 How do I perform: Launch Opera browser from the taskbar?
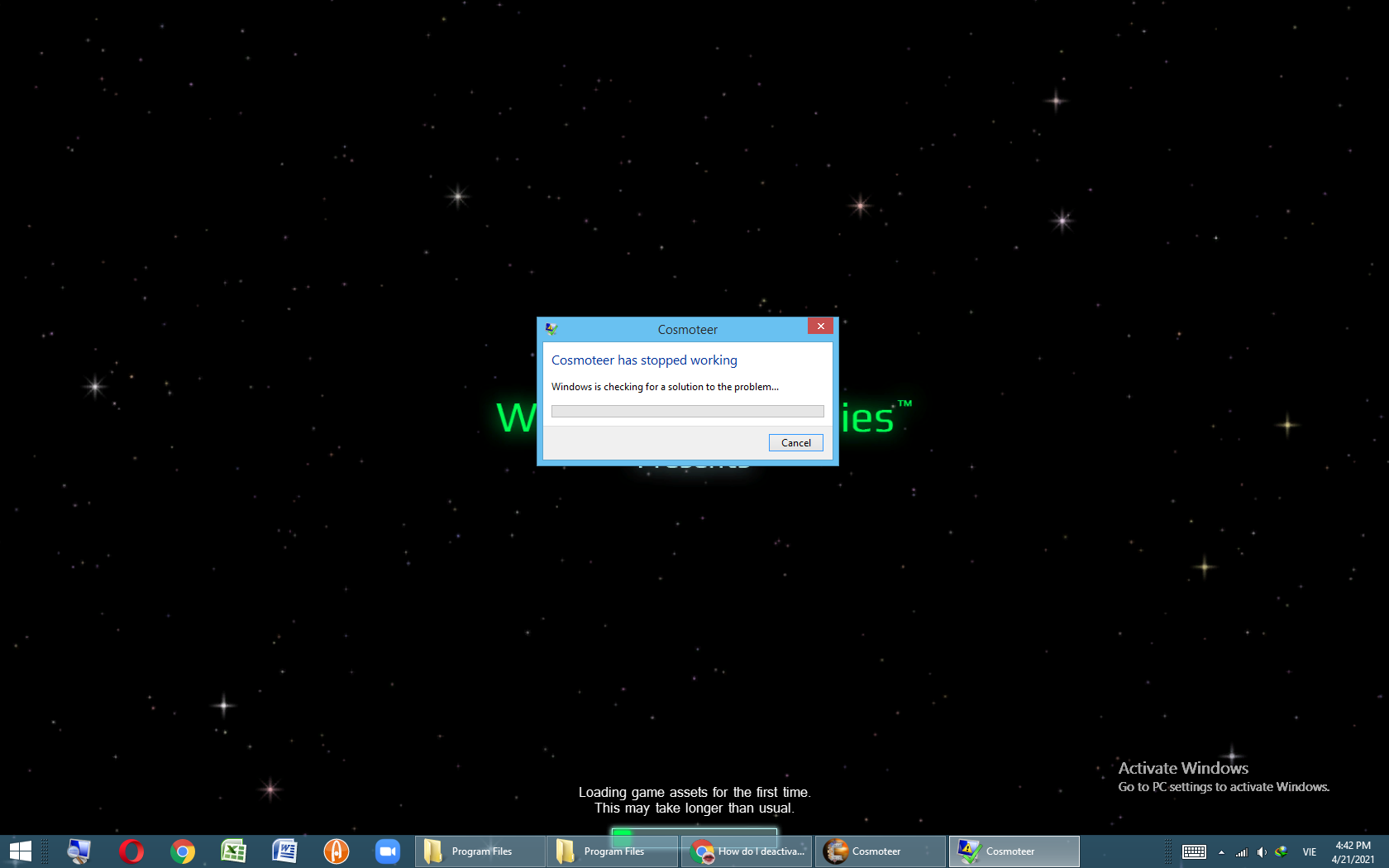coord(131,851)
